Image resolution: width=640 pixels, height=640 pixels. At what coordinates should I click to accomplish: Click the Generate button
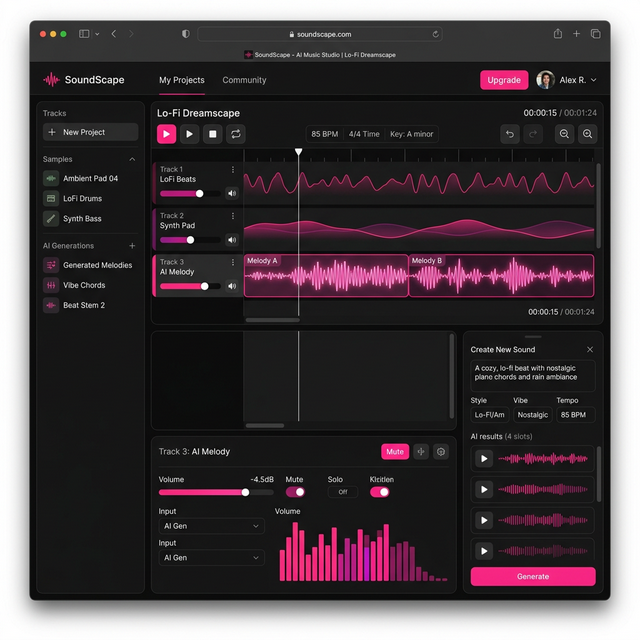click(533, 576)
